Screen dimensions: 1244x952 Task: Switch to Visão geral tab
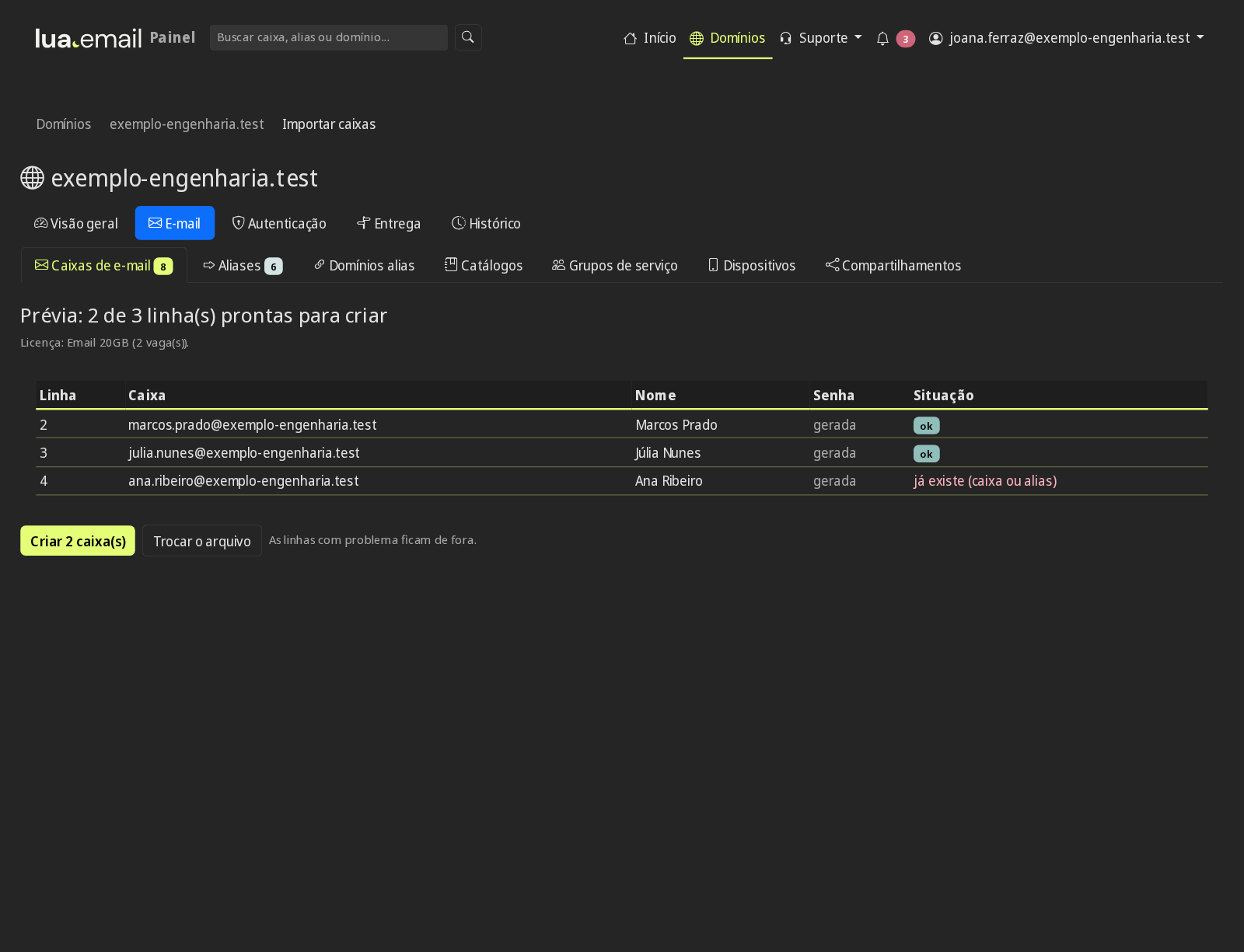(x=76, y=223)
